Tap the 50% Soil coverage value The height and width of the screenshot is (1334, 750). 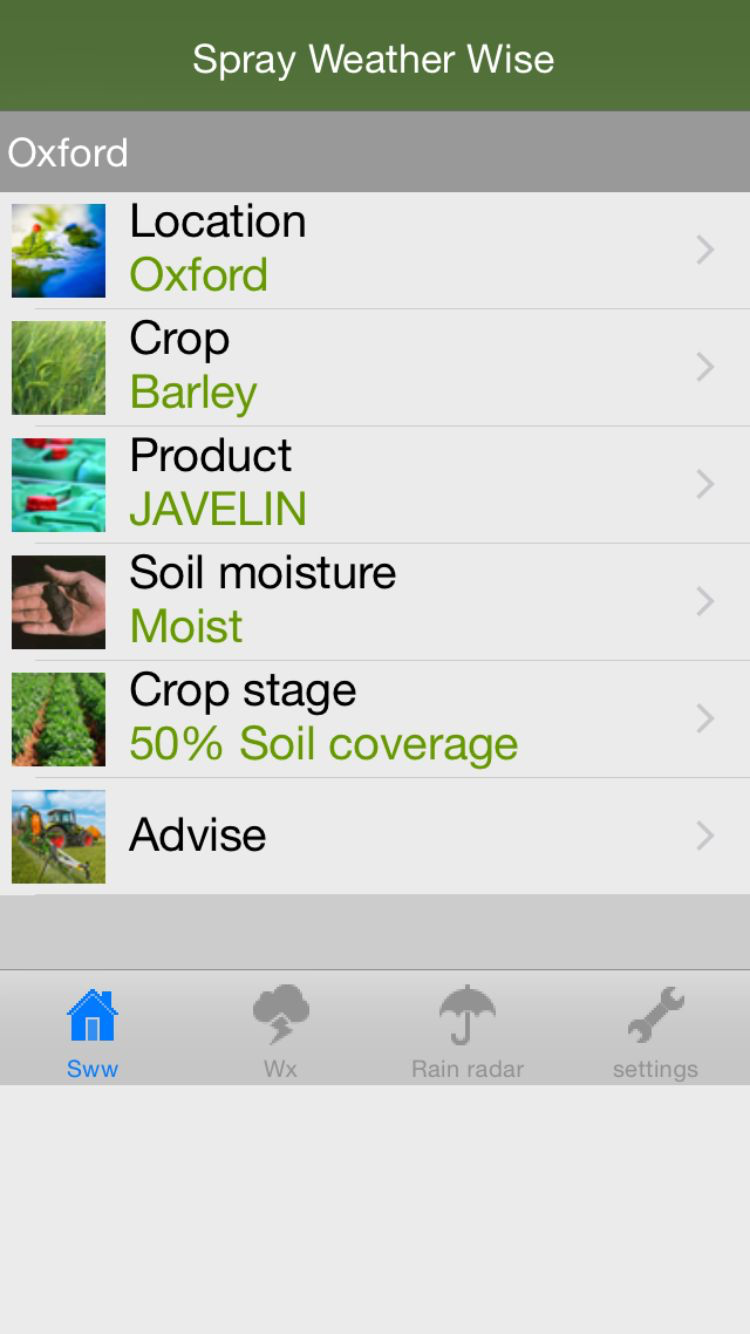(323, 744)
